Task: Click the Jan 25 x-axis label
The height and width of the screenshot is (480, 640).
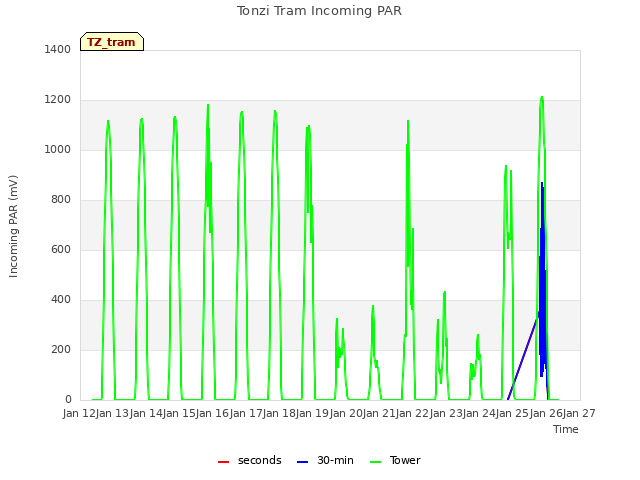Action: [513, 413]
